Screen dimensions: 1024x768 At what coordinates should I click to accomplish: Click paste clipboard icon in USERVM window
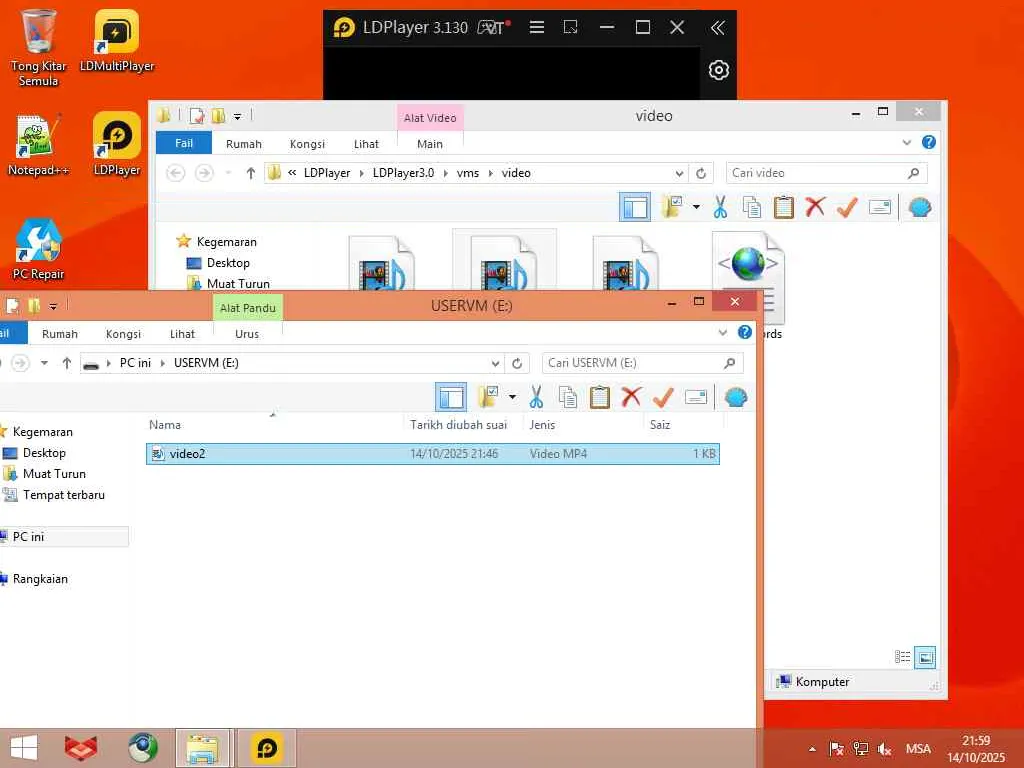click(600, 397)
